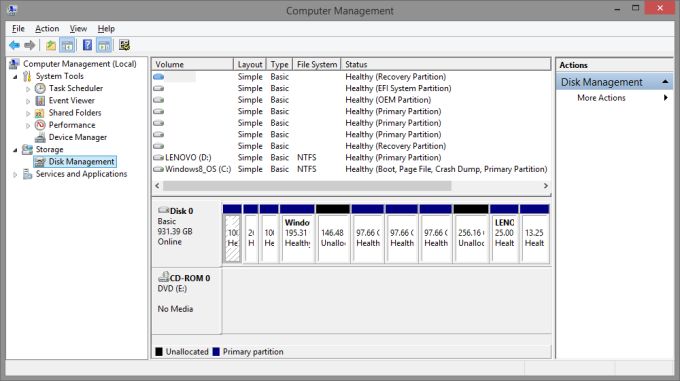The width and height of the screenshot is (680, 381).
Task: Toggle the Show/Hide Console Tree icon
Action: pos(67,45)
